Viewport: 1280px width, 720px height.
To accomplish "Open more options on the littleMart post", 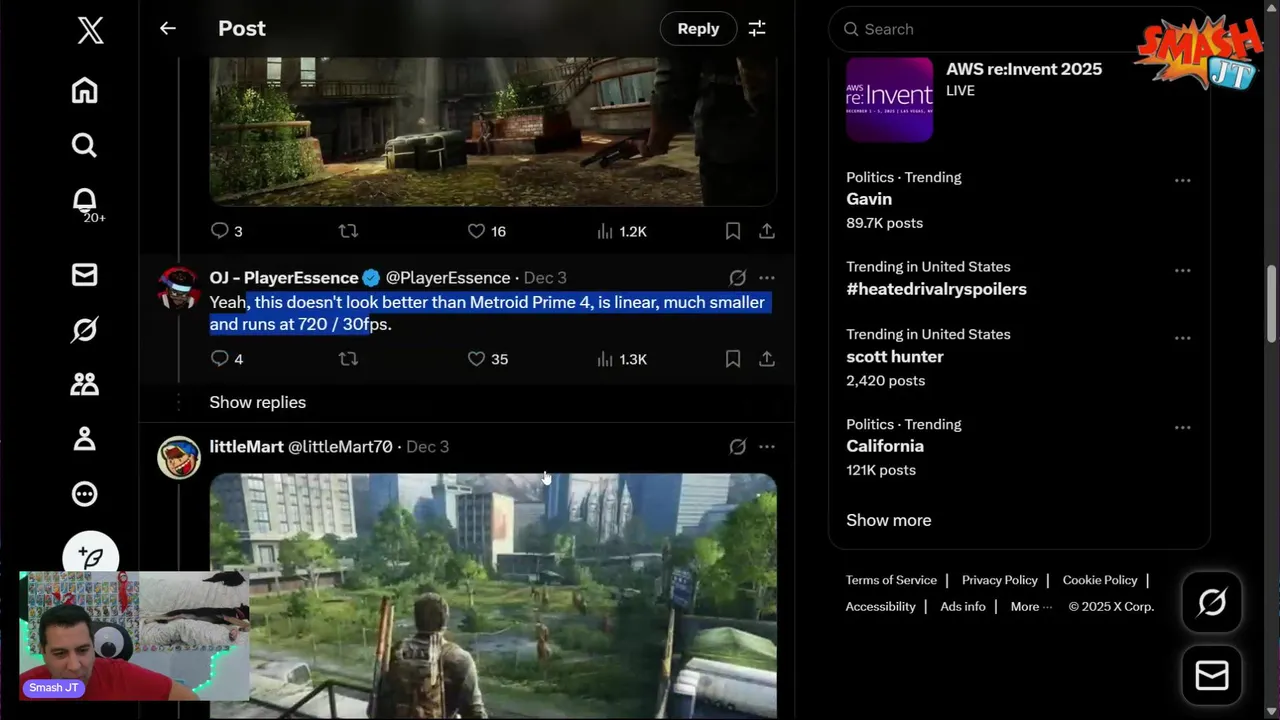I will pos(767,447).
